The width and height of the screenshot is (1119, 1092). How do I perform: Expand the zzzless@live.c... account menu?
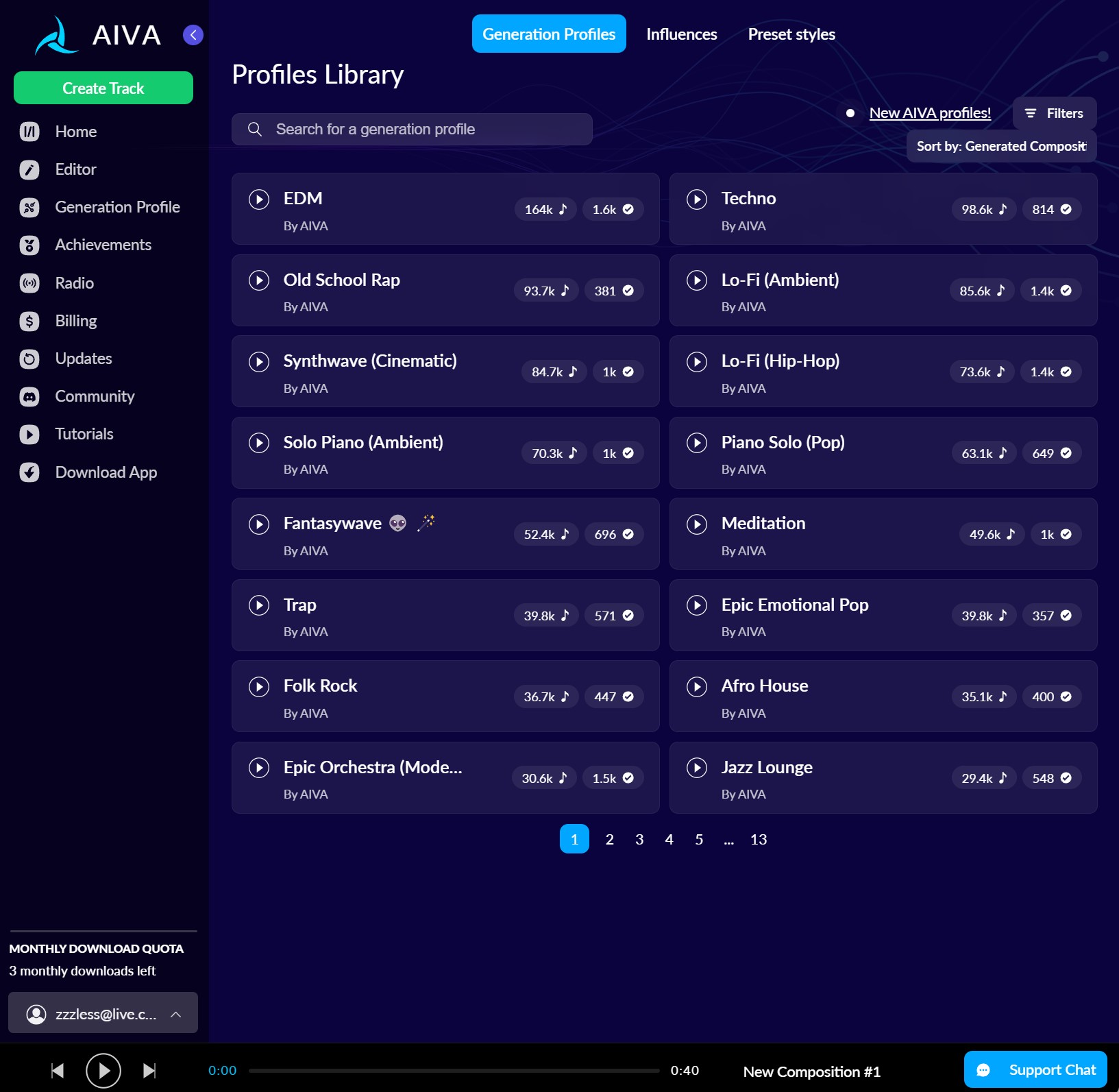[x=103, y=1013]
